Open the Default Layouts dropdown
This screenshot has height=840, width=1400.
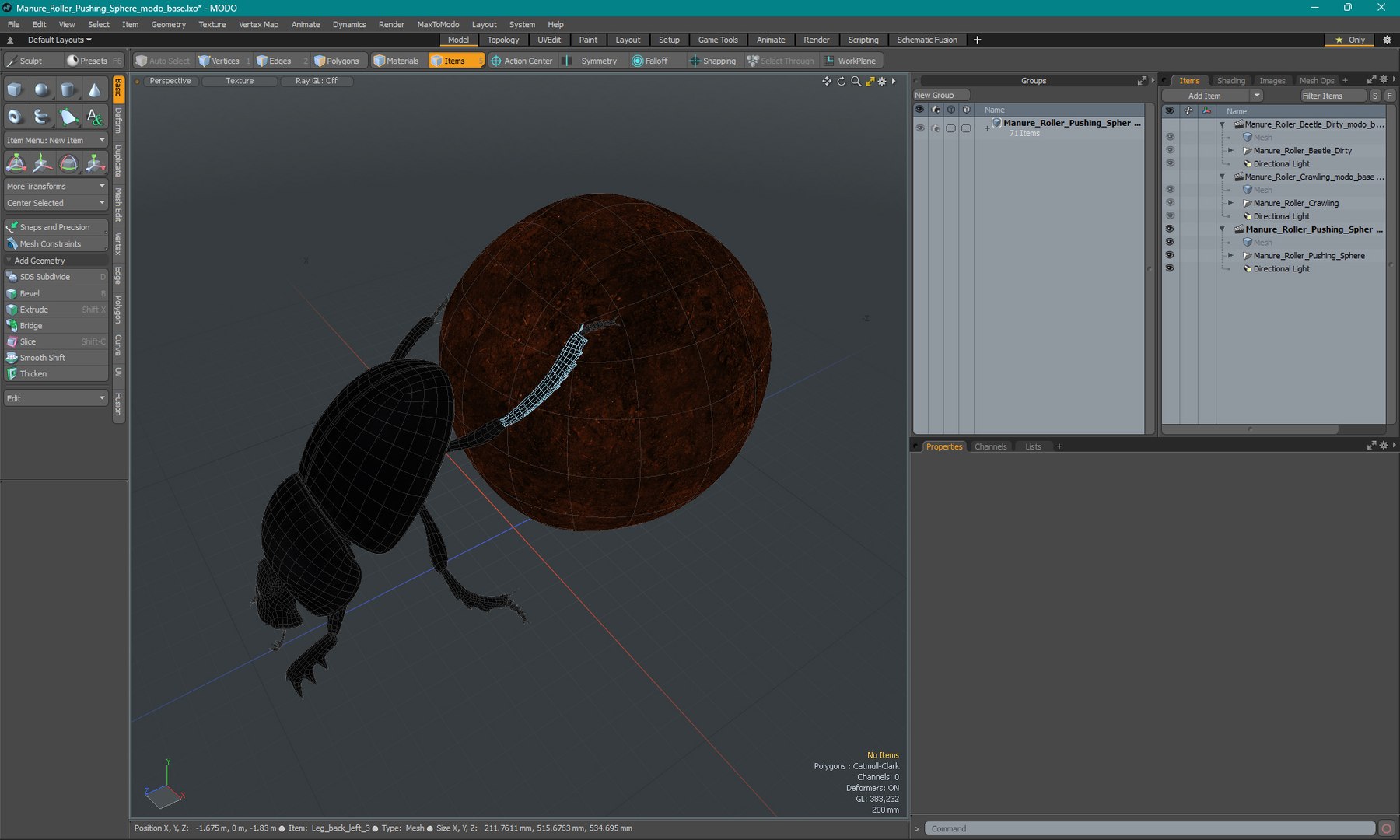click(59, 40)
